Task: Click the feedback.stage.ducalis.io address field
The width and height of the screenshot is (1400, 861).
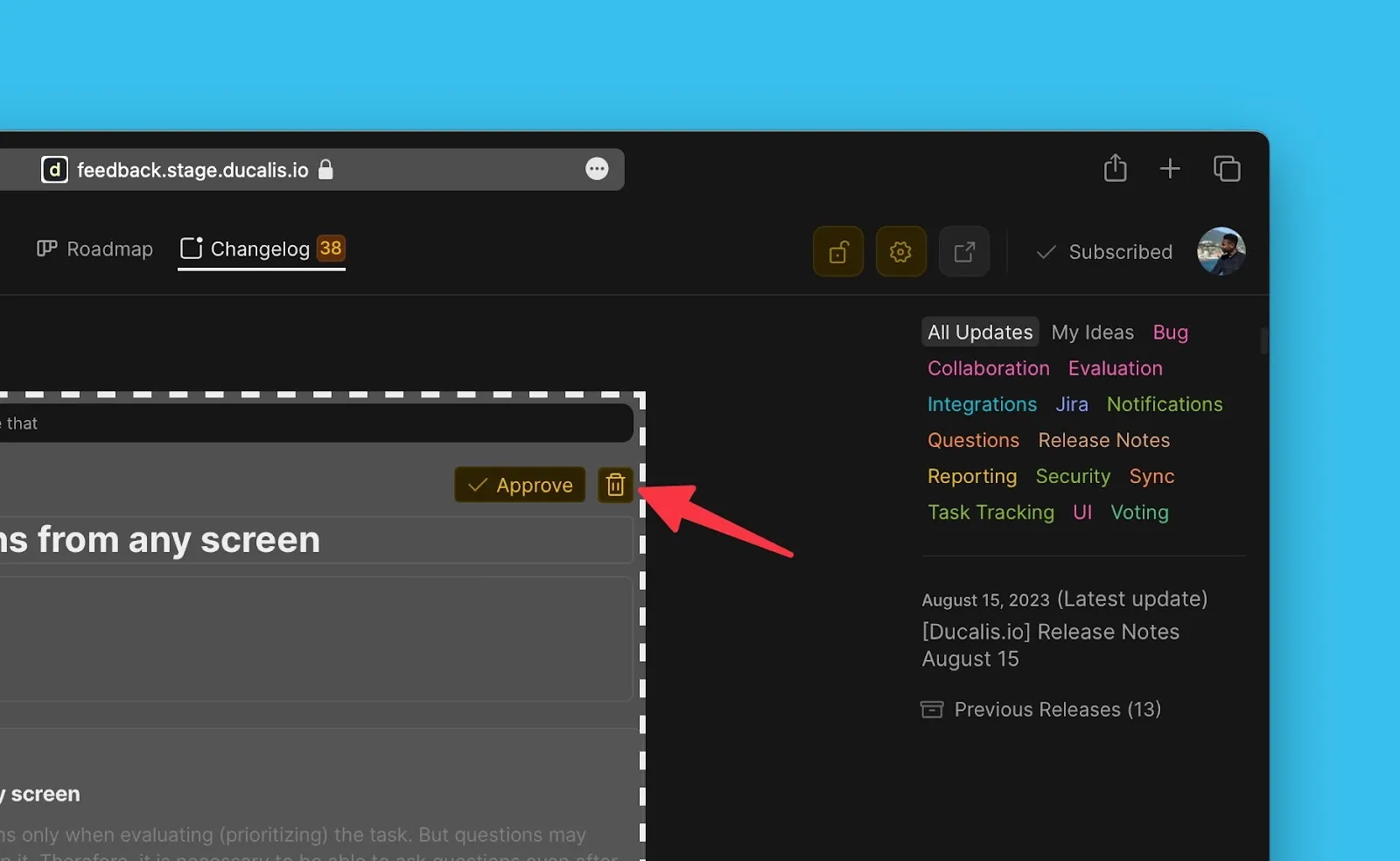Action: pyautogui.click(x=192, y=170)
